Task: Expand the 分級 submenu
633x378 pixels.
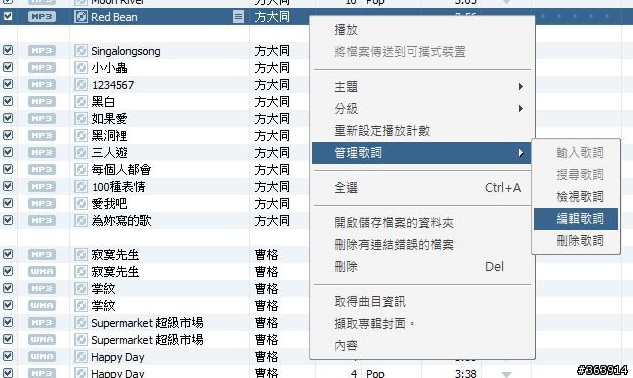Action: [422, 108]
